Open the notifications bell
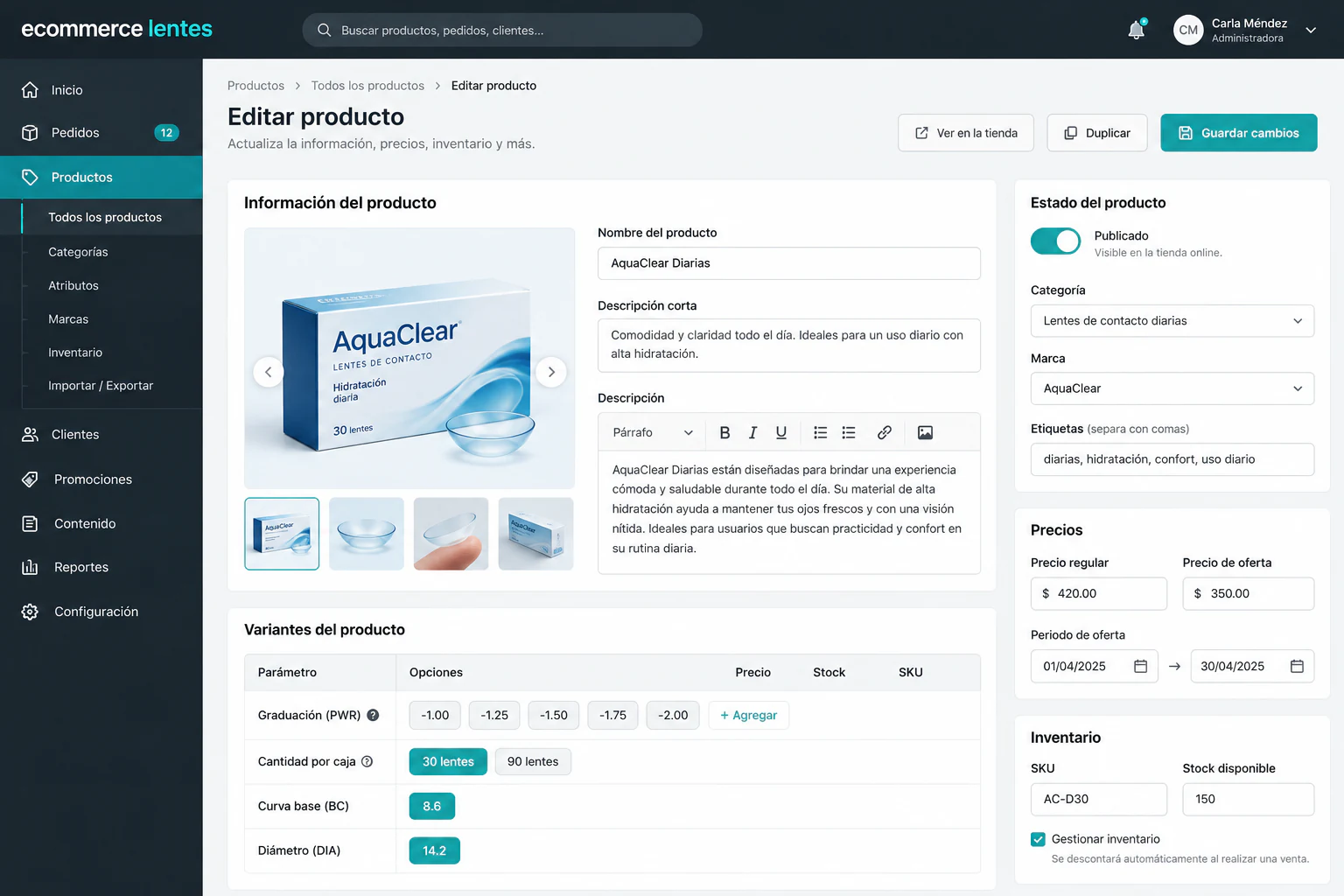Viewport: 1344px width, 896px height. coord(1137,30)
